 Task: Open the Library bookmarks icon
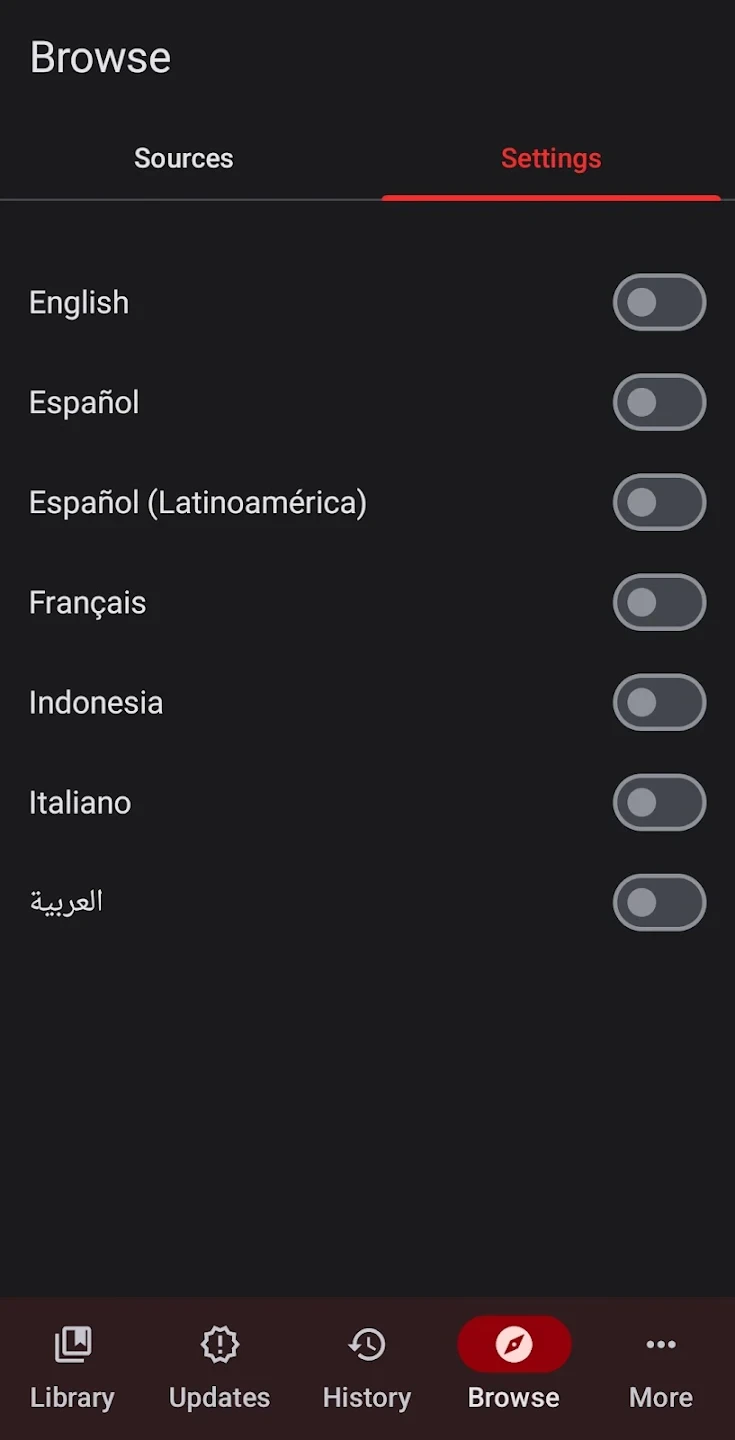72,1345
